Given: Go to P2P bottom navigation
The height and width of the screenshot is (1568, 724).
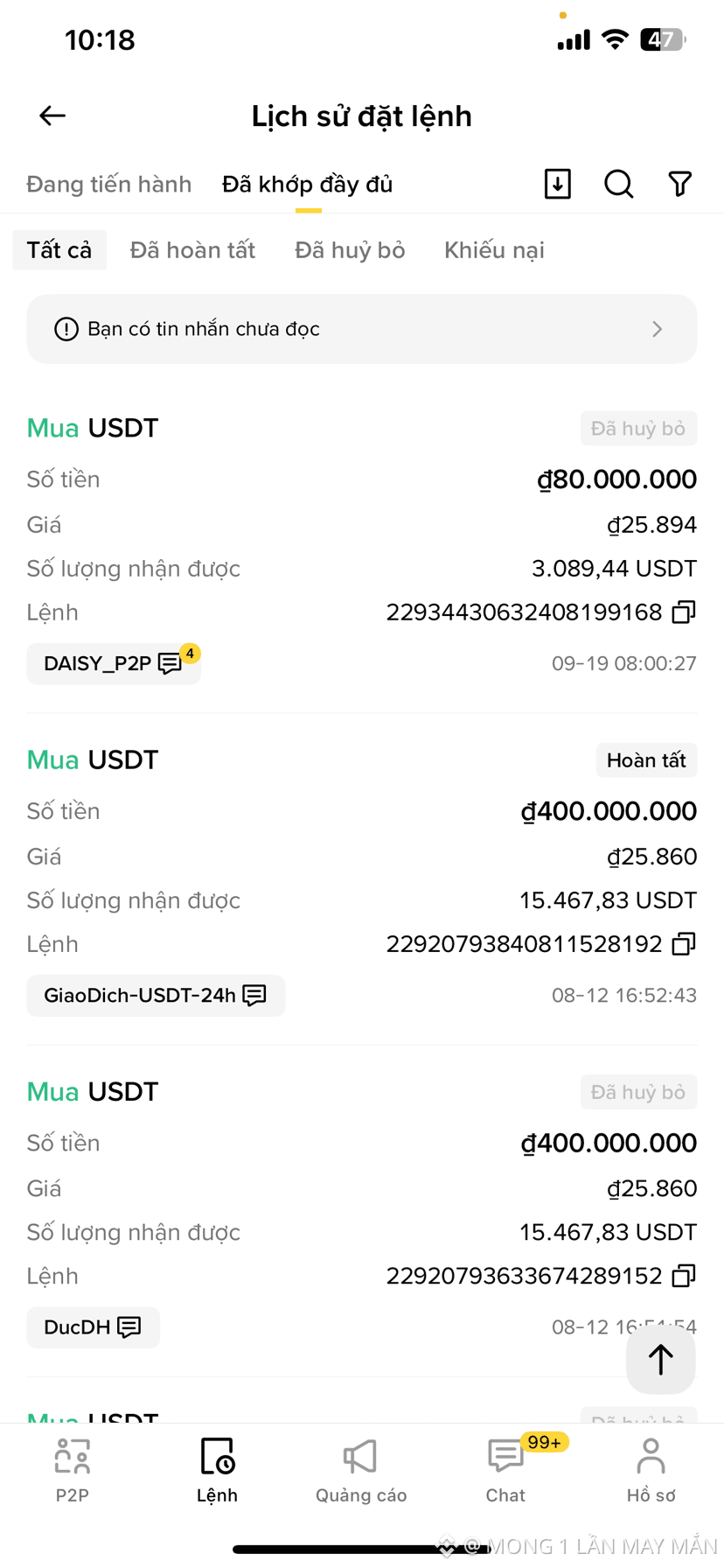Looking at the screenshot, I should point(73,1470).
